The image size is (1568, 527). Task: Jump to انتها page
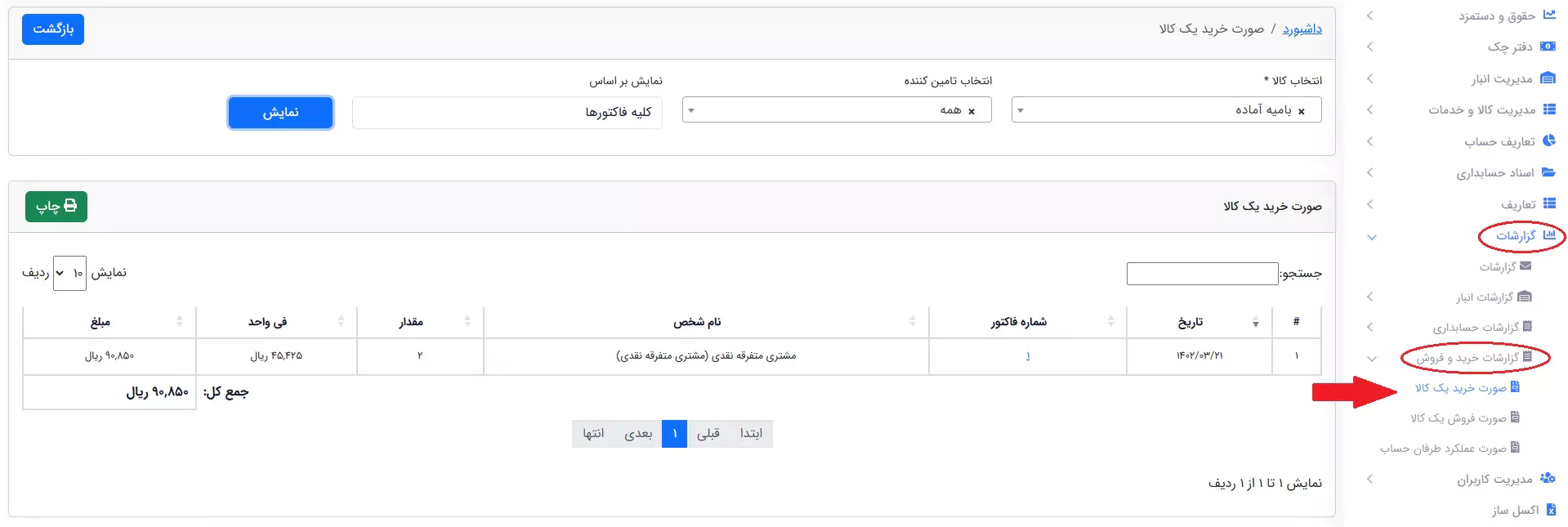(593, 433)
